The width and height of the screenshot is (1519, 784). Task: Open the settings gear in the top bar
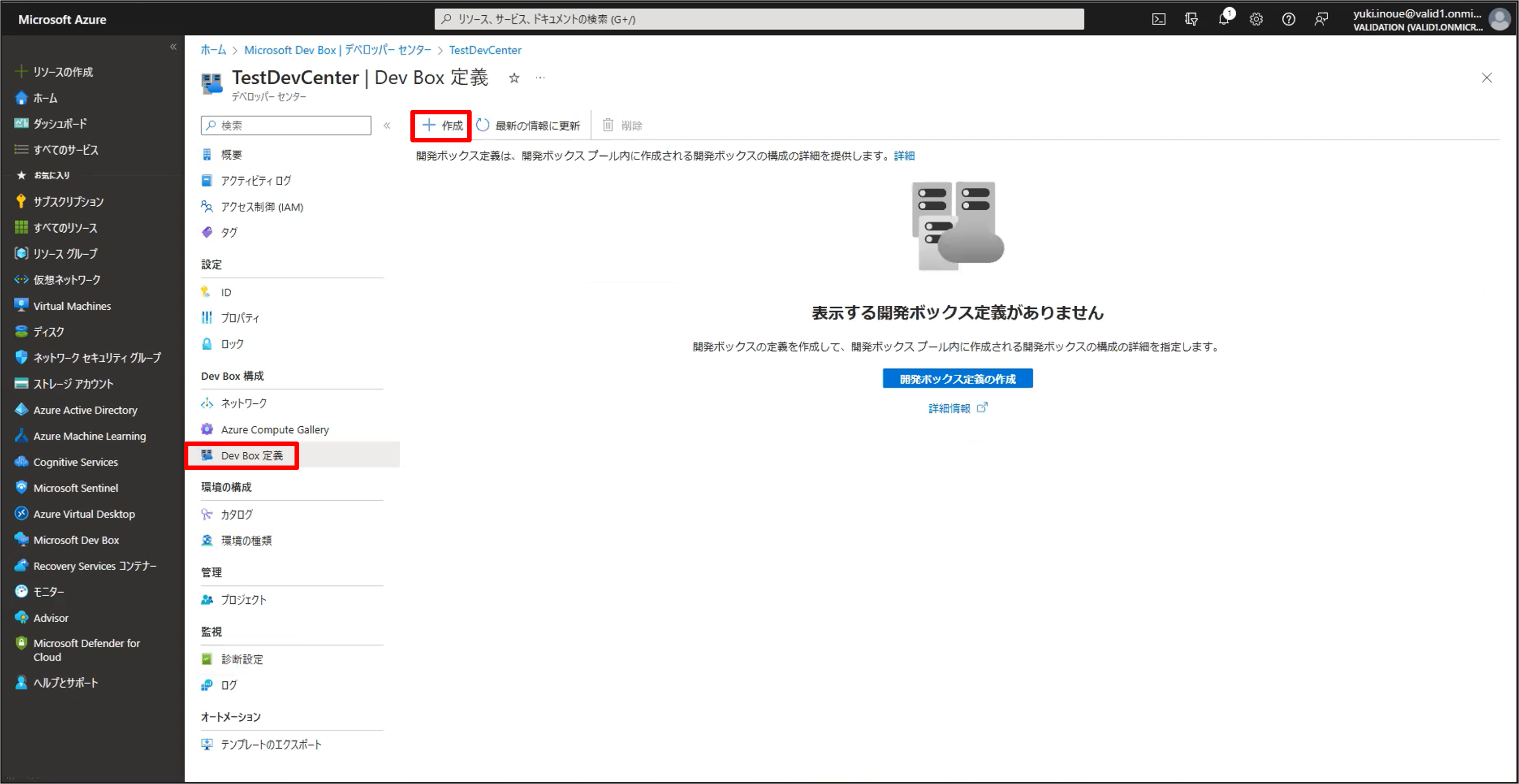1256,19
